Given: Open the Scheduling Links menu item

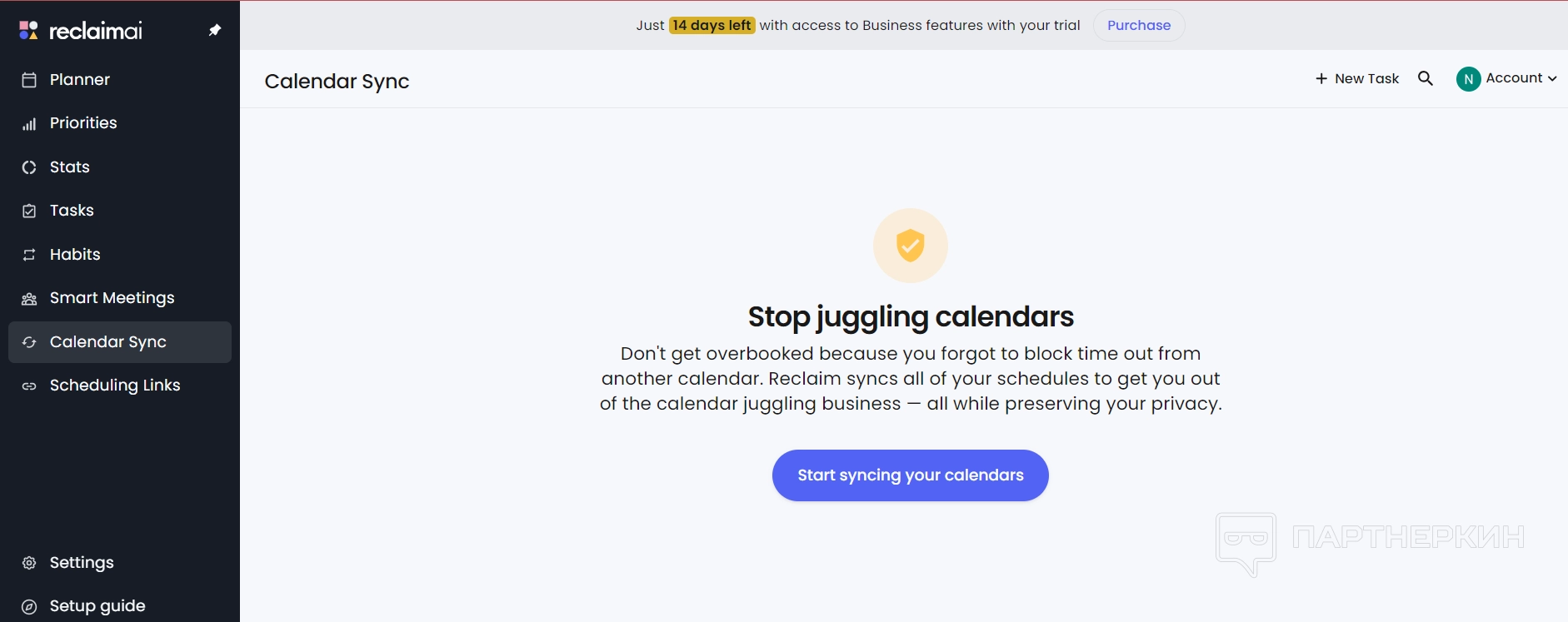Looking at the screenshot, I should [115, 386].
